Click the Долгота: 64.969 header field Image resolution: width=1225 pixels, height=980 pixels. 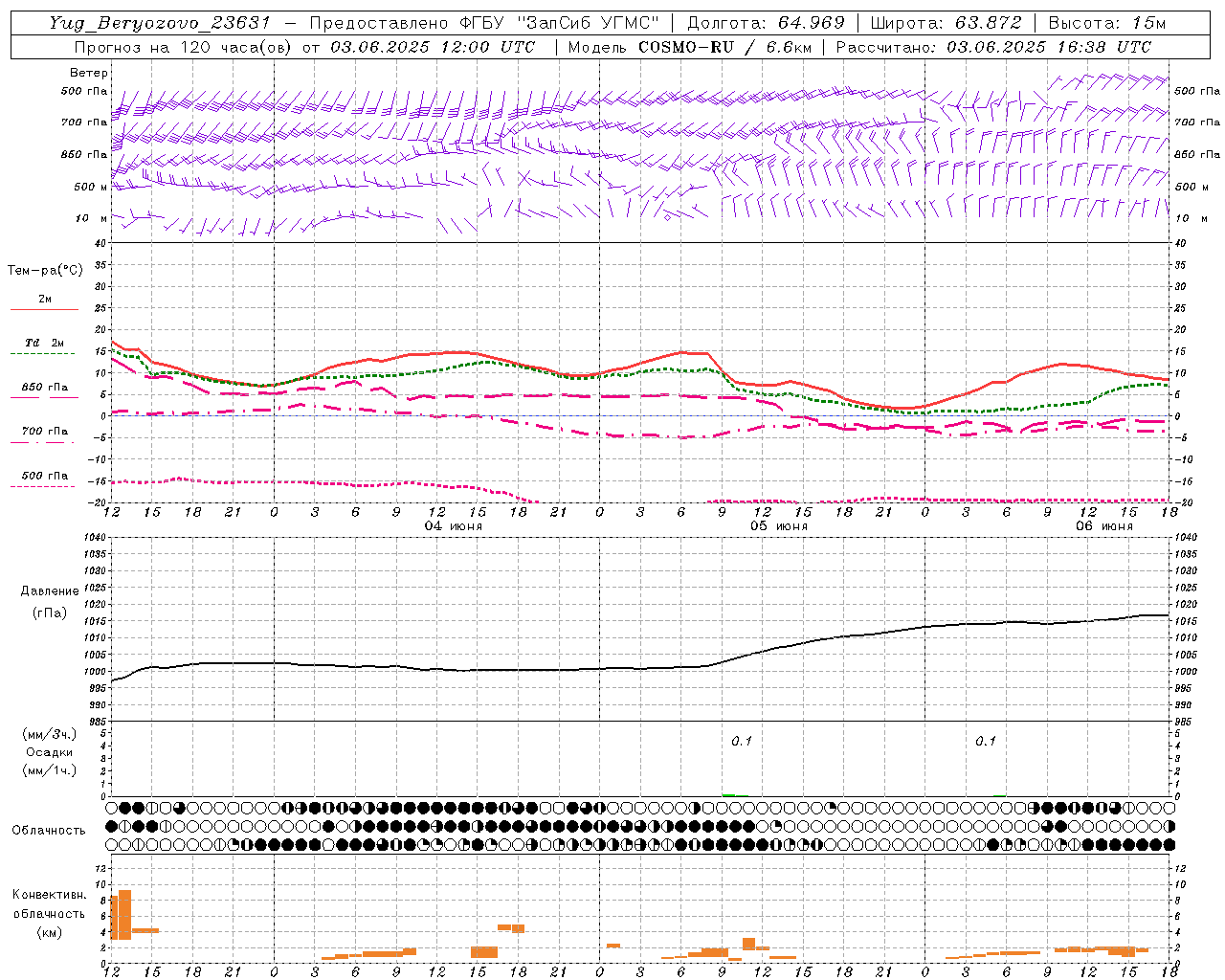(766, 23)
